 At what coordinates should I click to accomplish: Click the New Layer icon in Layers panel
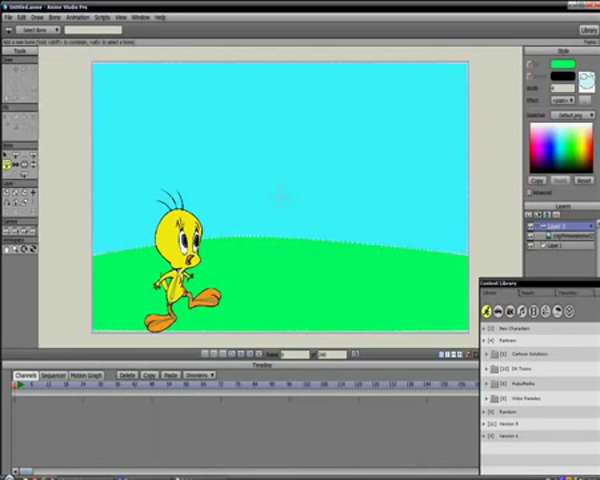[x=529, y=215]
